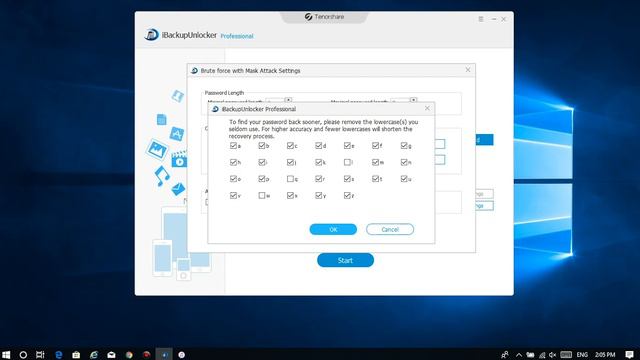Open the Mail app from taskbar
This screenshot has height=360, width=640.
tap(111, 355)
